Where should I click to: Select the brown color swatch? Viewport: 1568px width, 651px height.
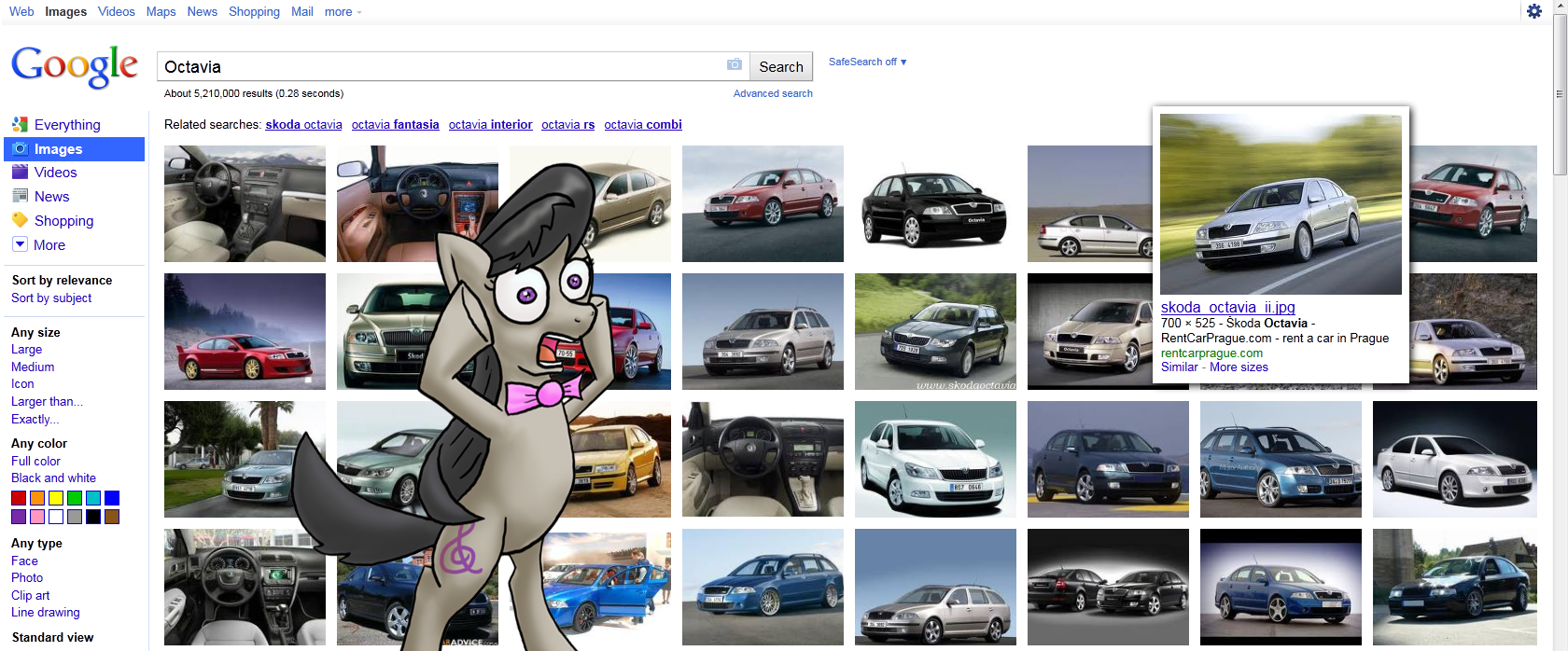[112, 517]
